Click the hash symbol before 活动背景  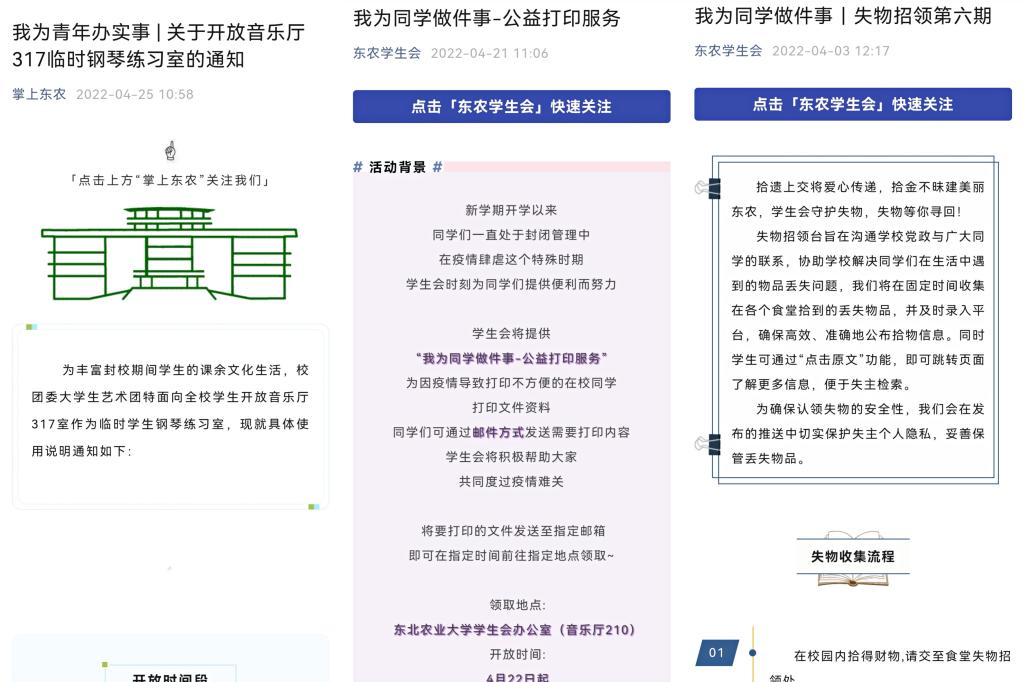coord(358,167)
